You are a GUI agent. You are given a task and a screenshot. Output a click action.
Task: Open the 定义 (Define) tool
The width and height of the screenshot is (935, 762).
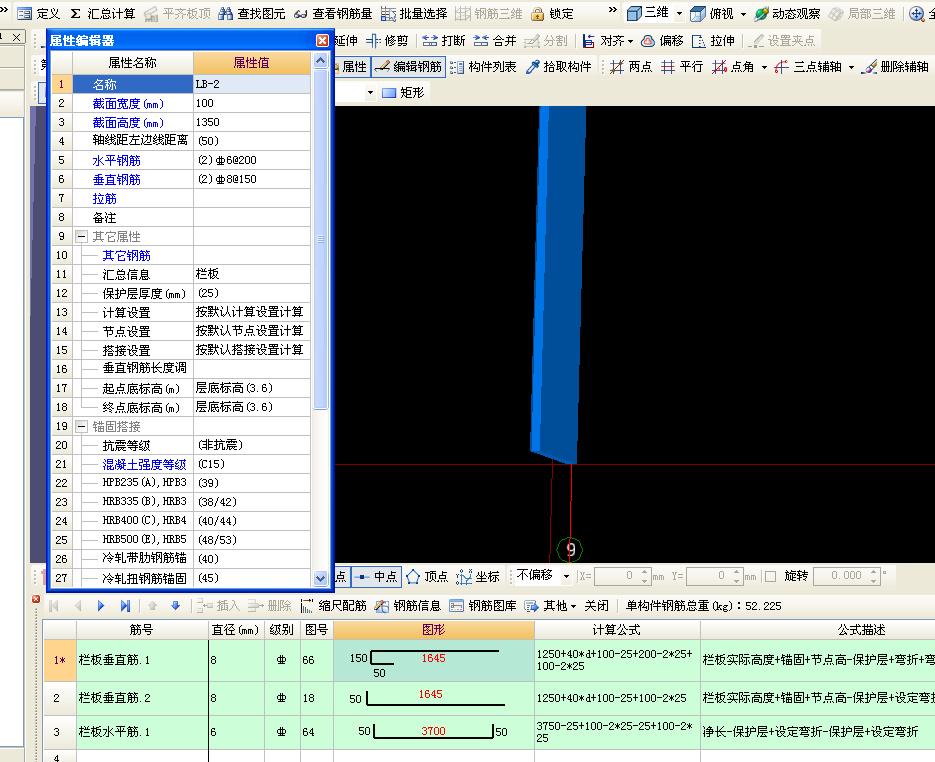[39, 13]
